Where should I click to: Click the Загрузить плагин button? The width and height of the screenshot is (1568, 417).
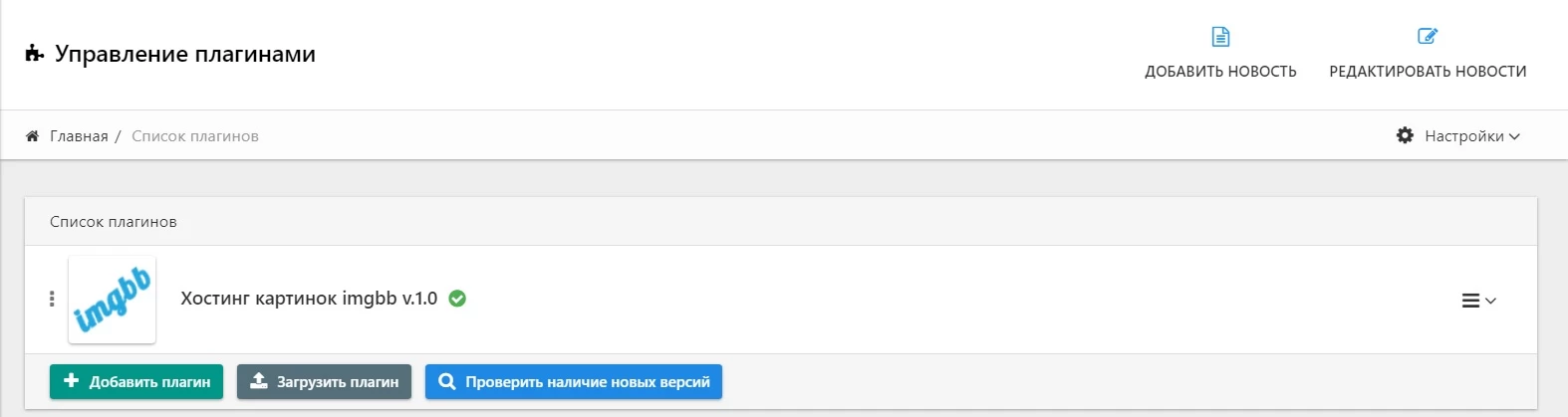coord(324,381)
